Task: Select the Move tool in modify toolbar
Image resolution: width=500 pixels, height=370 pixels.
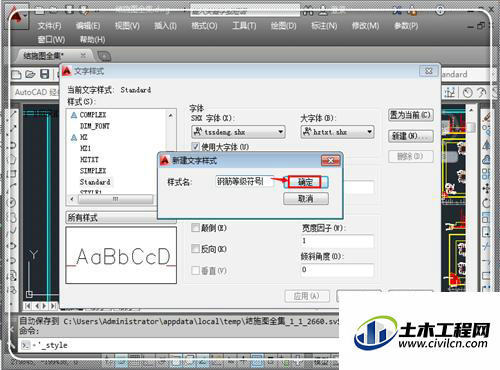Action: tap(486, 188)
